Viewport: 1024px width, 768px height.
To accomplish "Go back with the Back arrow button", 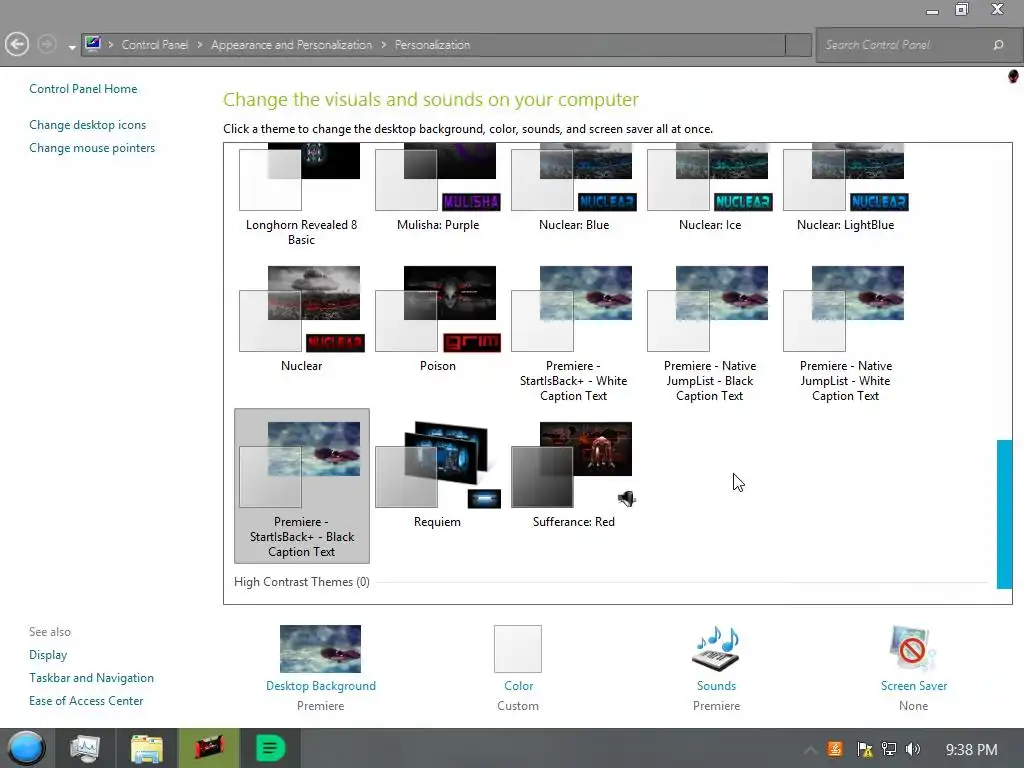I will 17,44.
